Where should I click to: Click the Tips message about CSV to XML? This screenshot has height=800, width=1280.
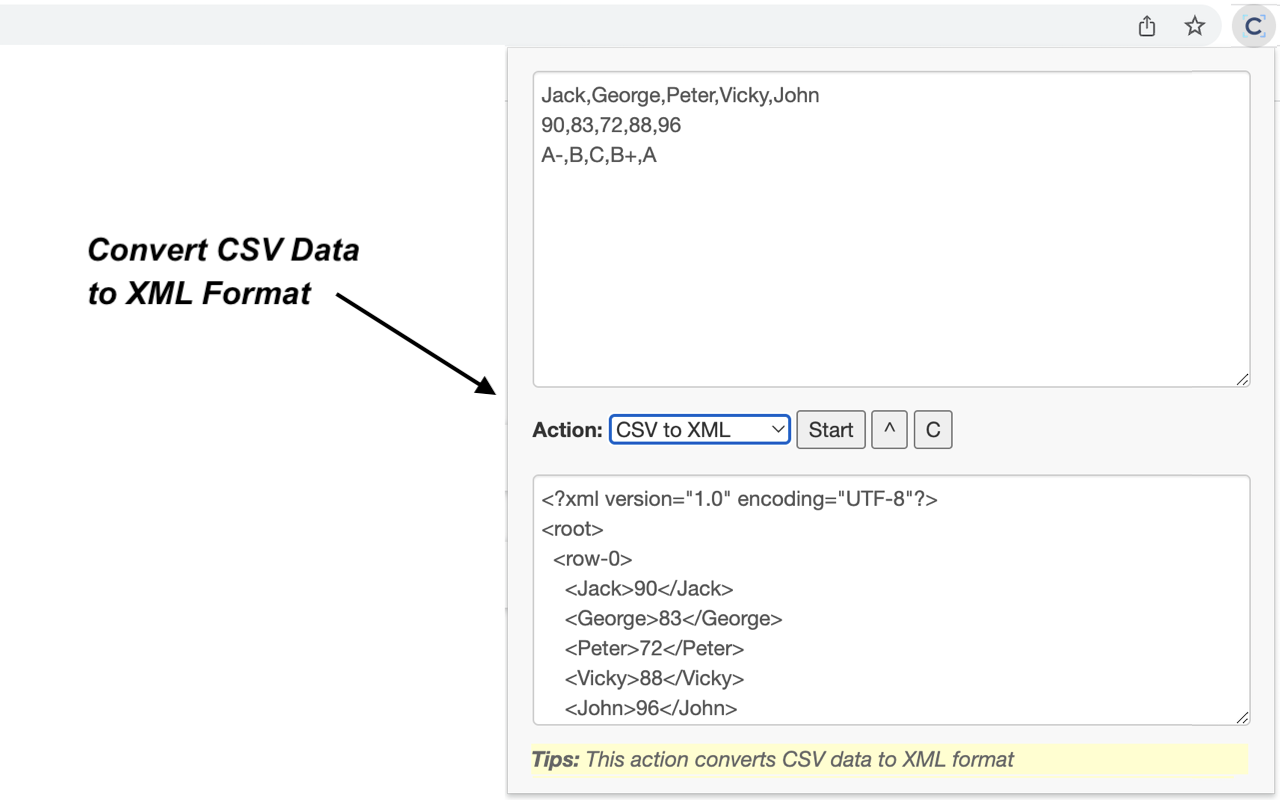tap(890, 759)
